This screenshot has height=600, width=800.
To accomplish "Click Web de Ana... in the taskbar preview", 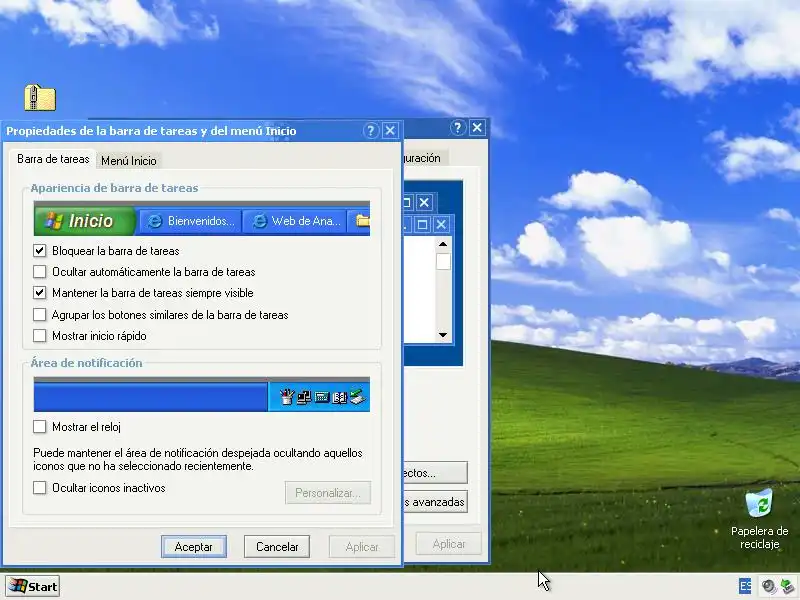I will [294, 221].
